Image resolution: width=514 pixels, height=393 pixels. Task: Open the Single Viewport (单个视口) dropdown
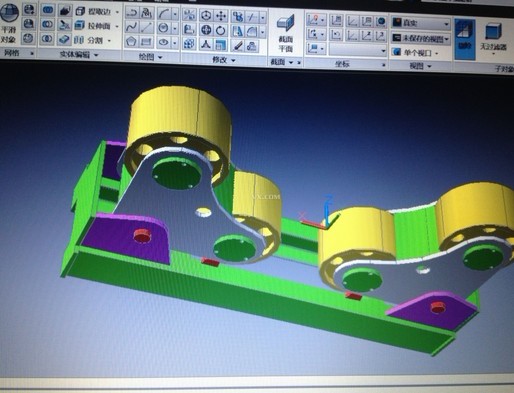pos(416,53)
